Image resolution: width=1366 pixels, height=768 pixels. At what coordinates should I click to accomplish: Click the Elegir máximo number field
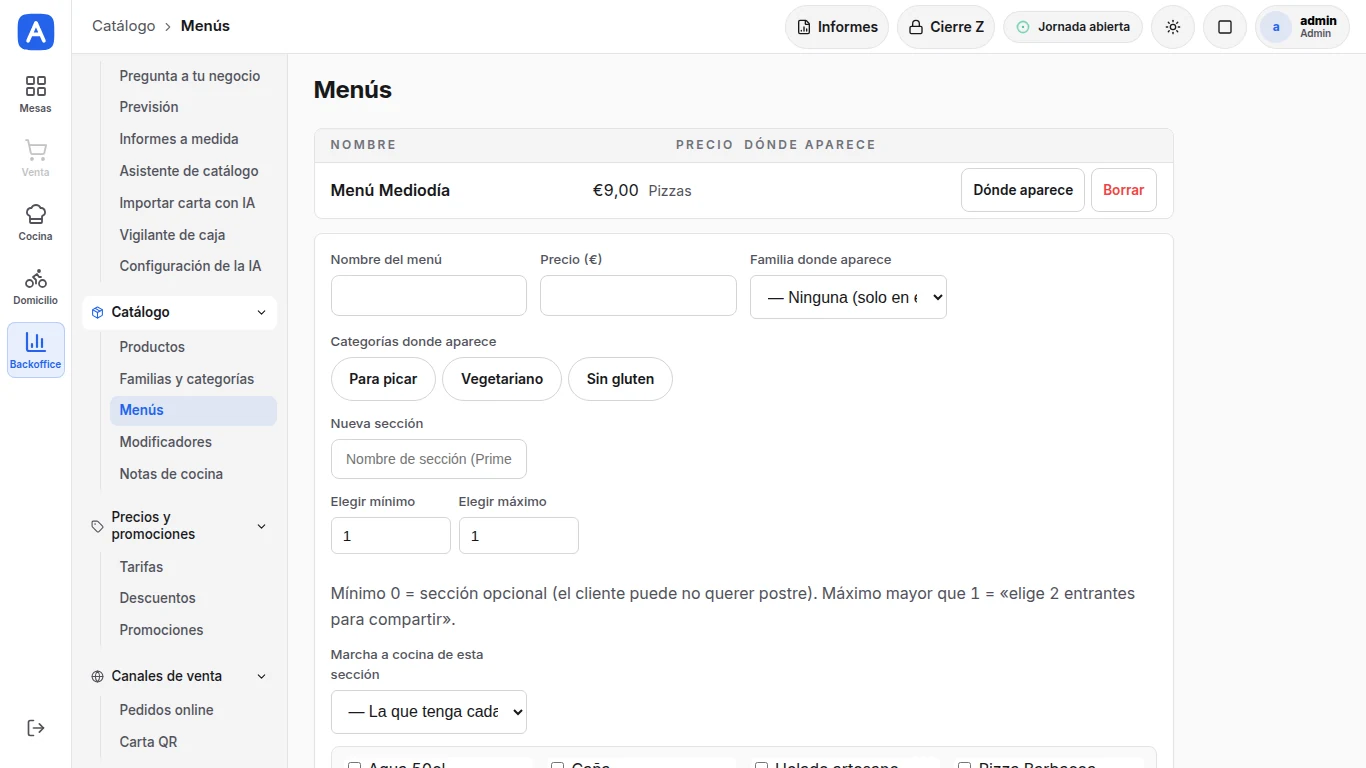point(519,536)
